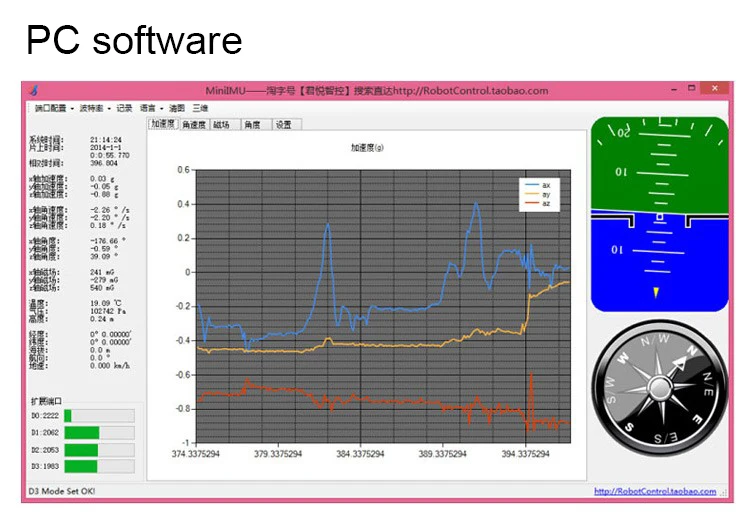This screenshot has width=750, height=525.
Task: Click the z-axis angle value 39.09°
Action: coord(104,256)
